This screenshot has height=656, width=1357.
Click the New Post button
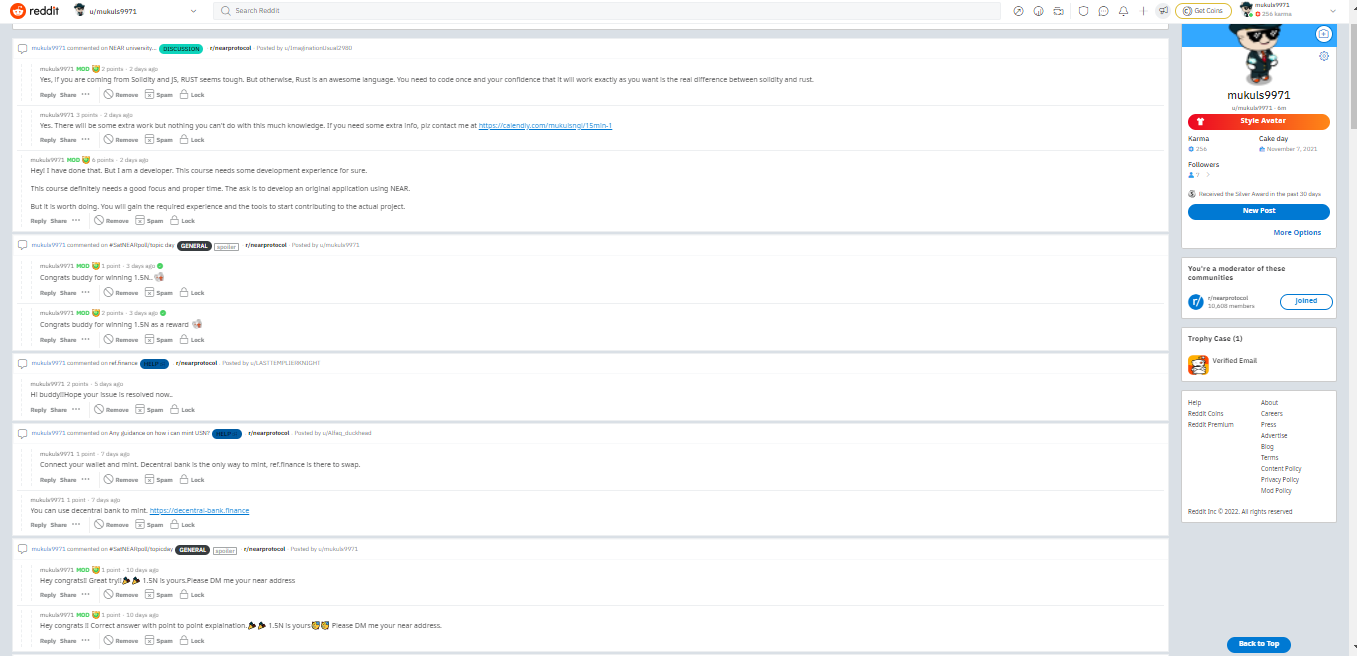tap(1258, 211)
